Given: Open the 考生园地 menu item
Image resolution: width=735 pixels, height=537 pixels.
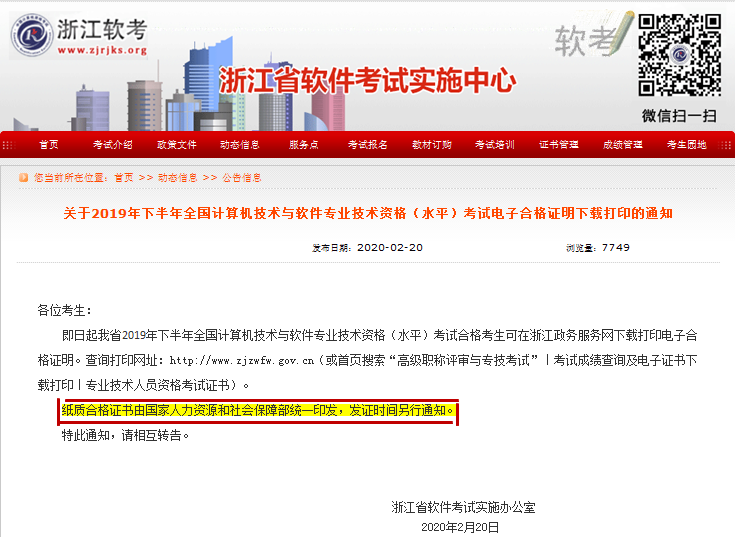Looking at the screenshot, I should pyautogui.click(x=687, y=145).
